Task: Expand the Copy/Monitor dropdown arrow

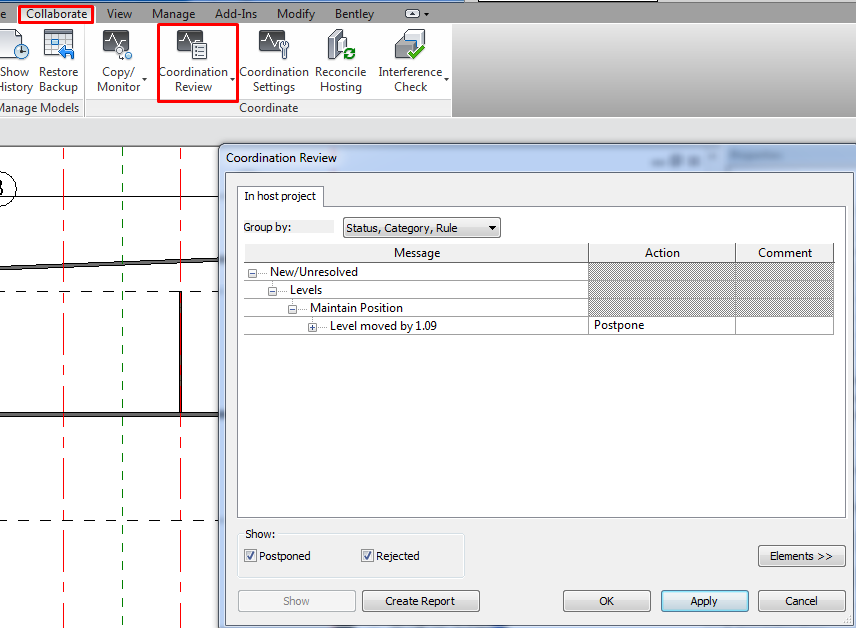Action: [x=145, y=80]
